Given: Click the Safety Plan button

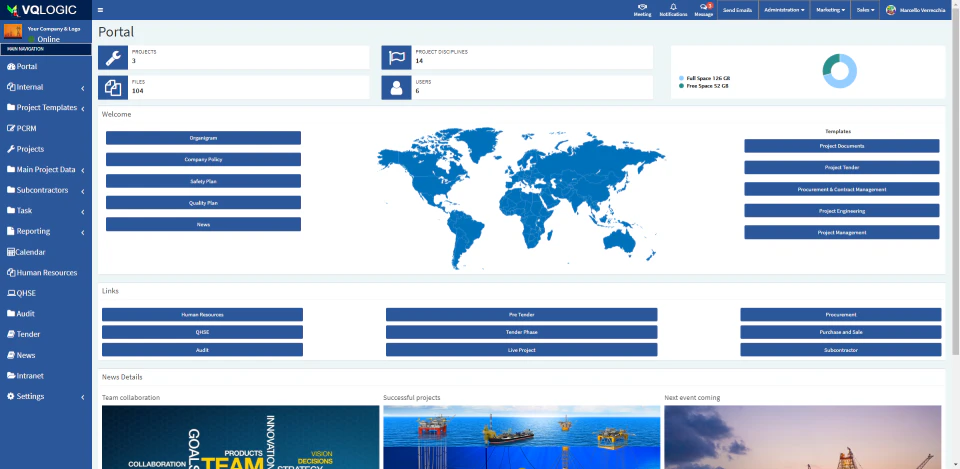Looking at the screenshot, I should (203, 181).
